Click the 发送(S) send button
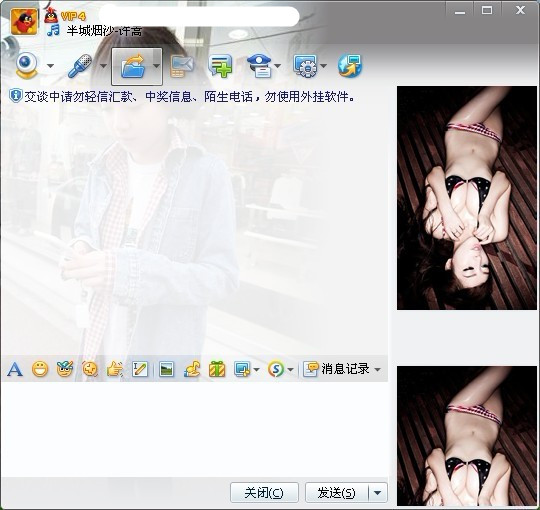The height and width of the screenshot is (510, 540). pos(336,492)
